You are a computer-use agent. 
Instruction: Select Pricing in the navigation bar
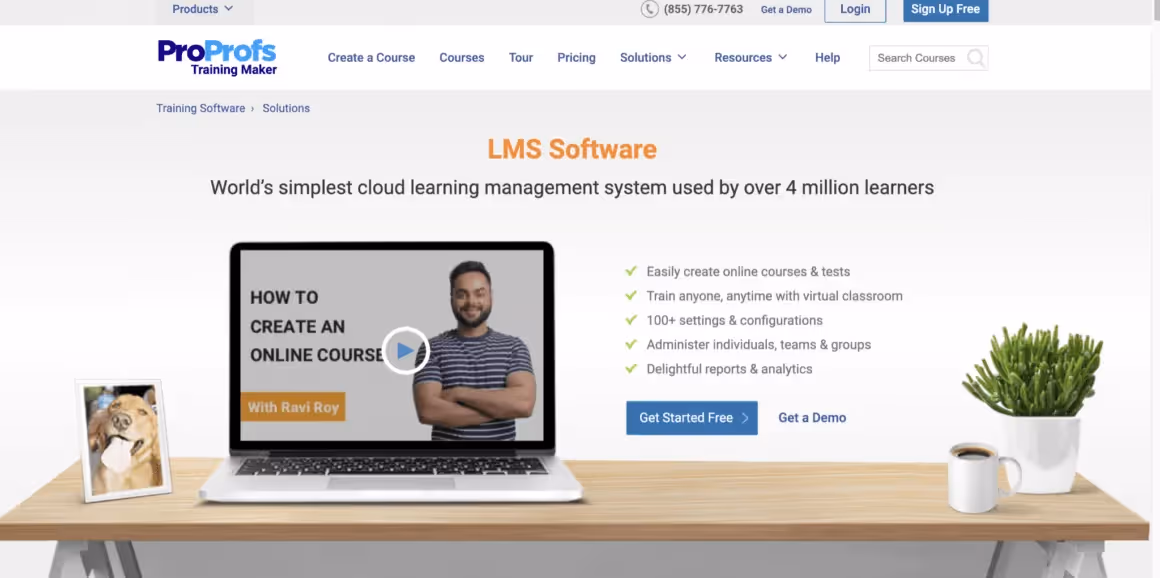576,58
